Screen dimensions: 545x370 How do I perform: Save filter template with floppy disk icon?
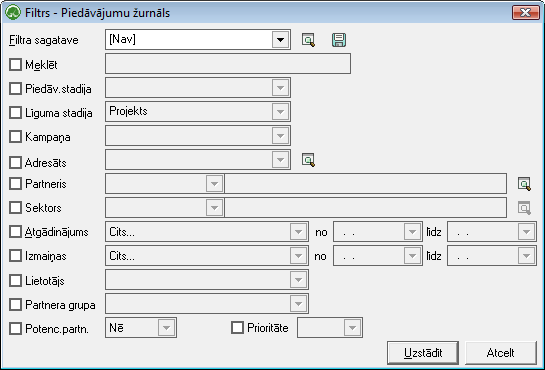tap(339, 40)
